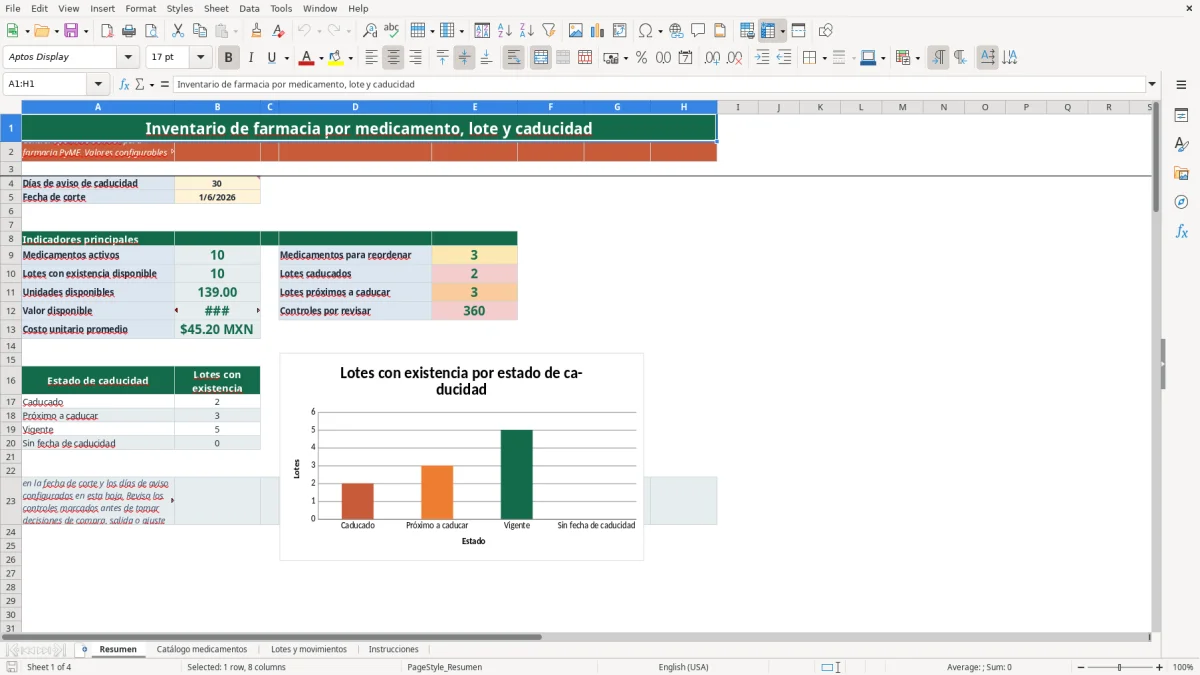Viewport: 1200px width, 675px height.
Task: Toggle Underline formatting
Action: (x=272, y=58)
